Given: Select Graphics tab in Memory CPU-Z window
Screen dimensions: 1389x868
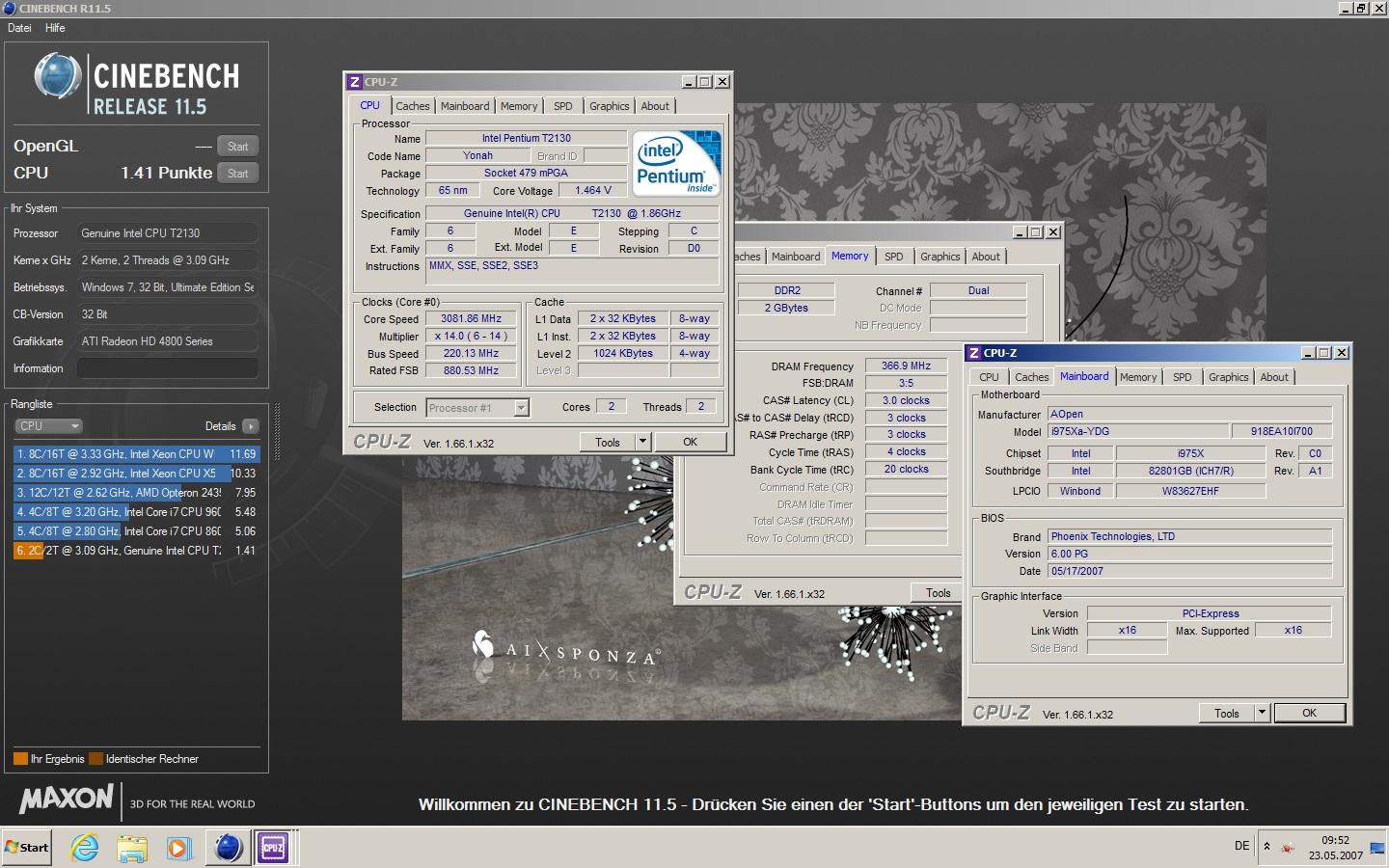Looking at the screenshot, I should point(940,257).
